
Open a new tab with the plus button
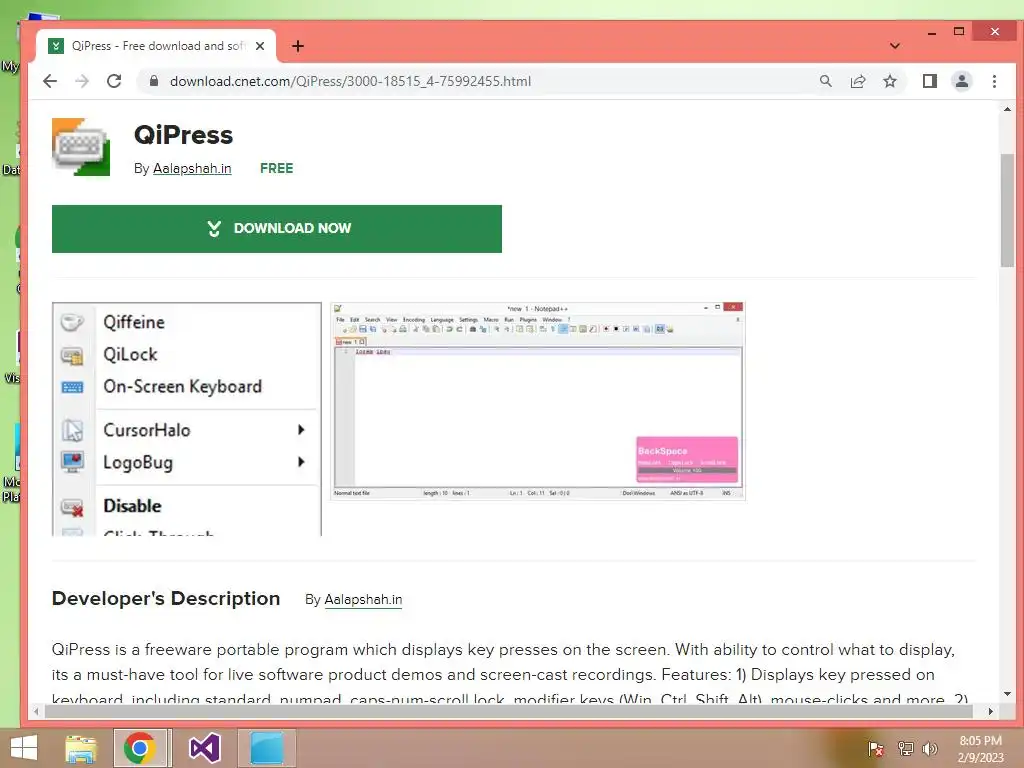click(298, 46)
